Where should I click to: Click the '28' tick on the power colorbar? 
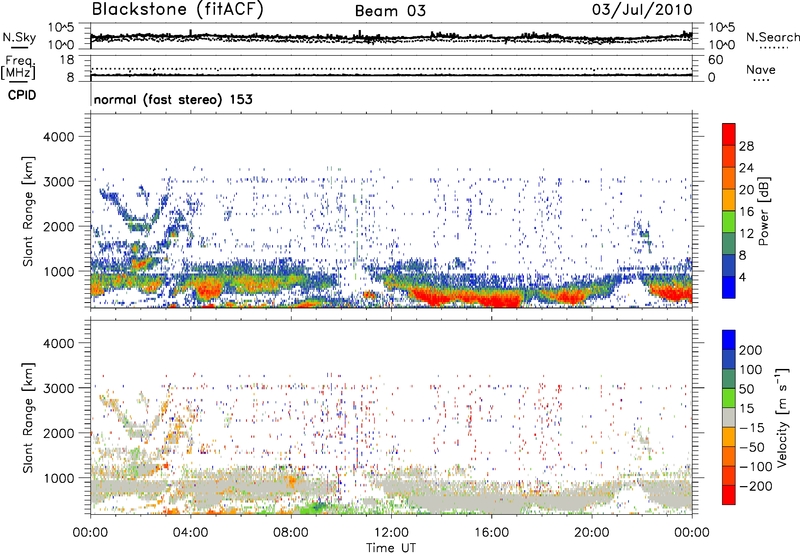pyautogui.click(x=746, y=146)
